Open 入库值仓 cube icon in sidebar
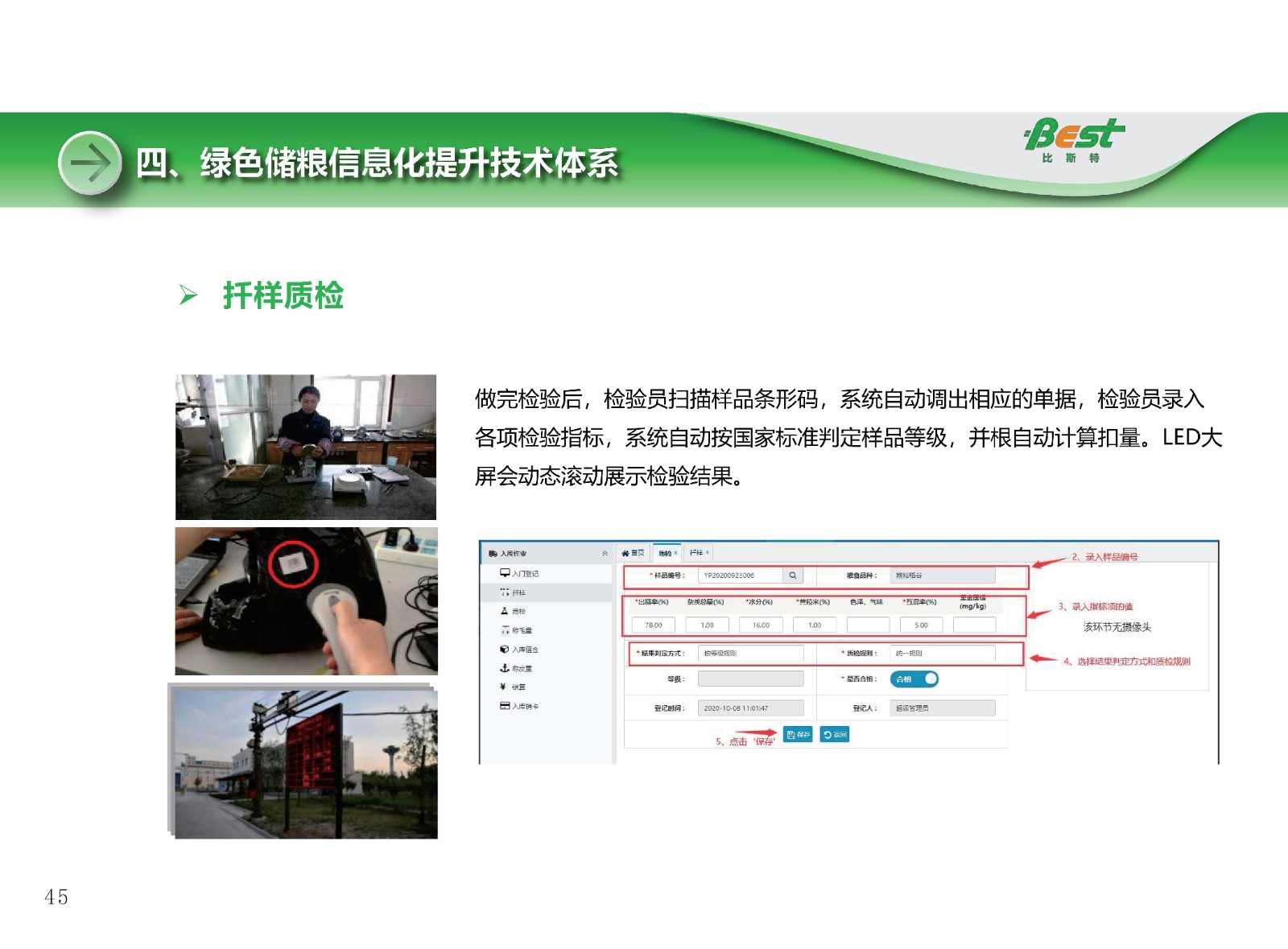1288x949 pixels. point(505,650)
